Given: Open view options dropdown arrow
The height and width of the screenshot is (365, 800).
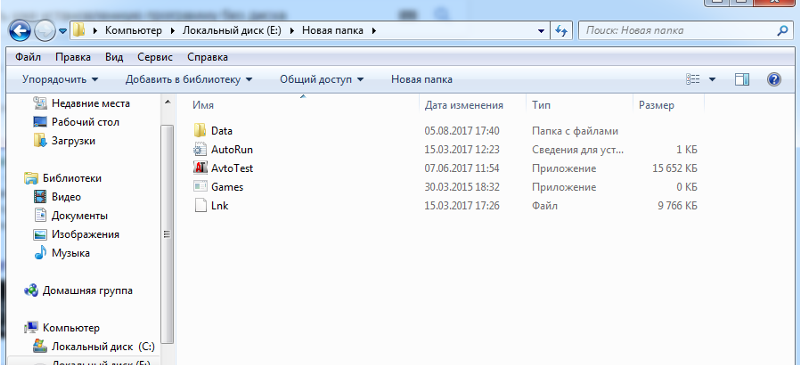Looking at the screenshot, I should coord(712,80).
